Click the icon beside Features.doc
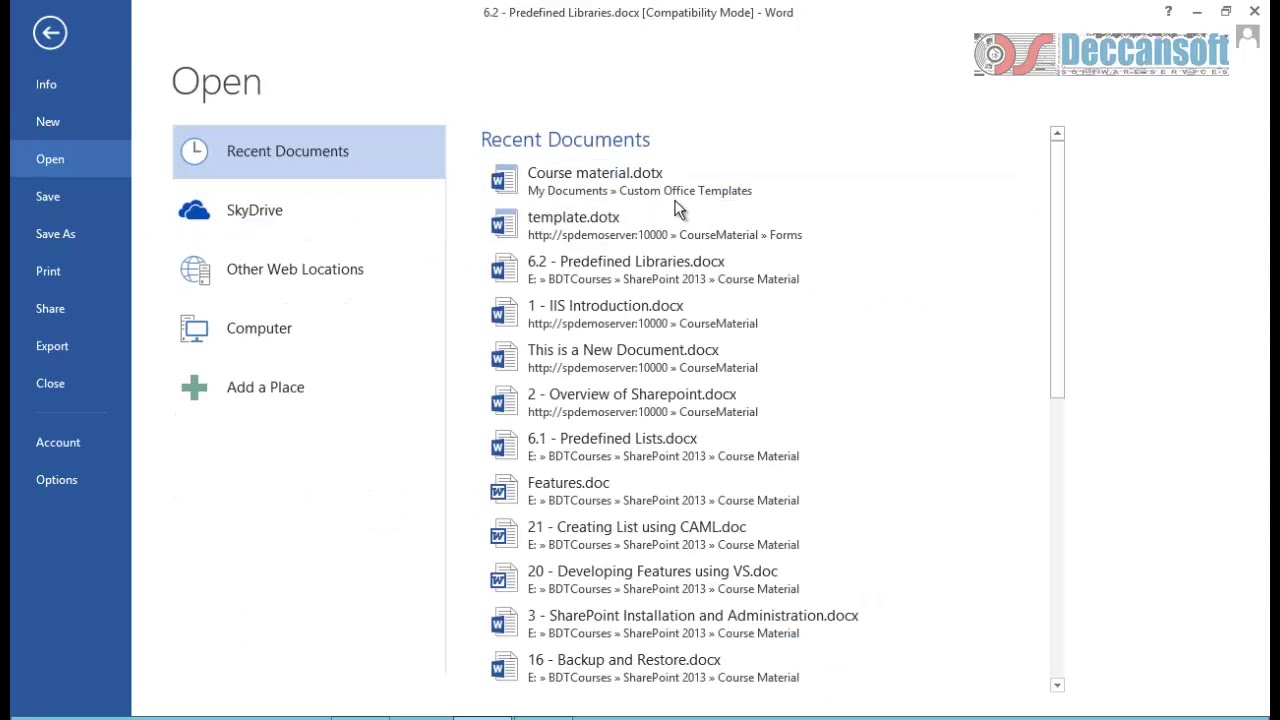This screenshot has height=720, width=1280. 504,490
